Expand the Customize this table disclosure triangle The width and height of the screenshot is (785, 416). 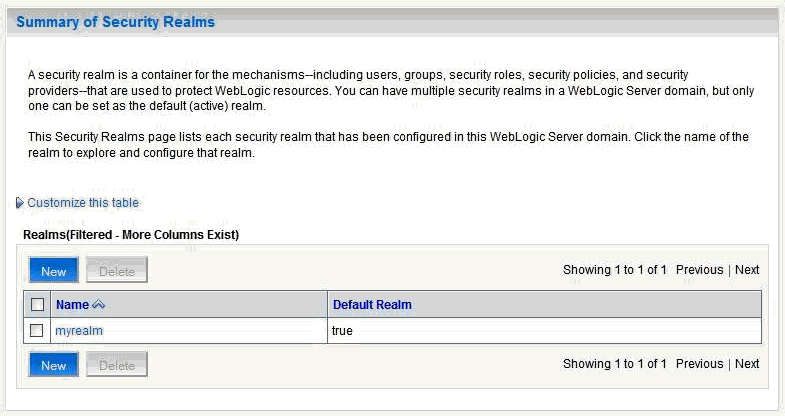[20, 203]
